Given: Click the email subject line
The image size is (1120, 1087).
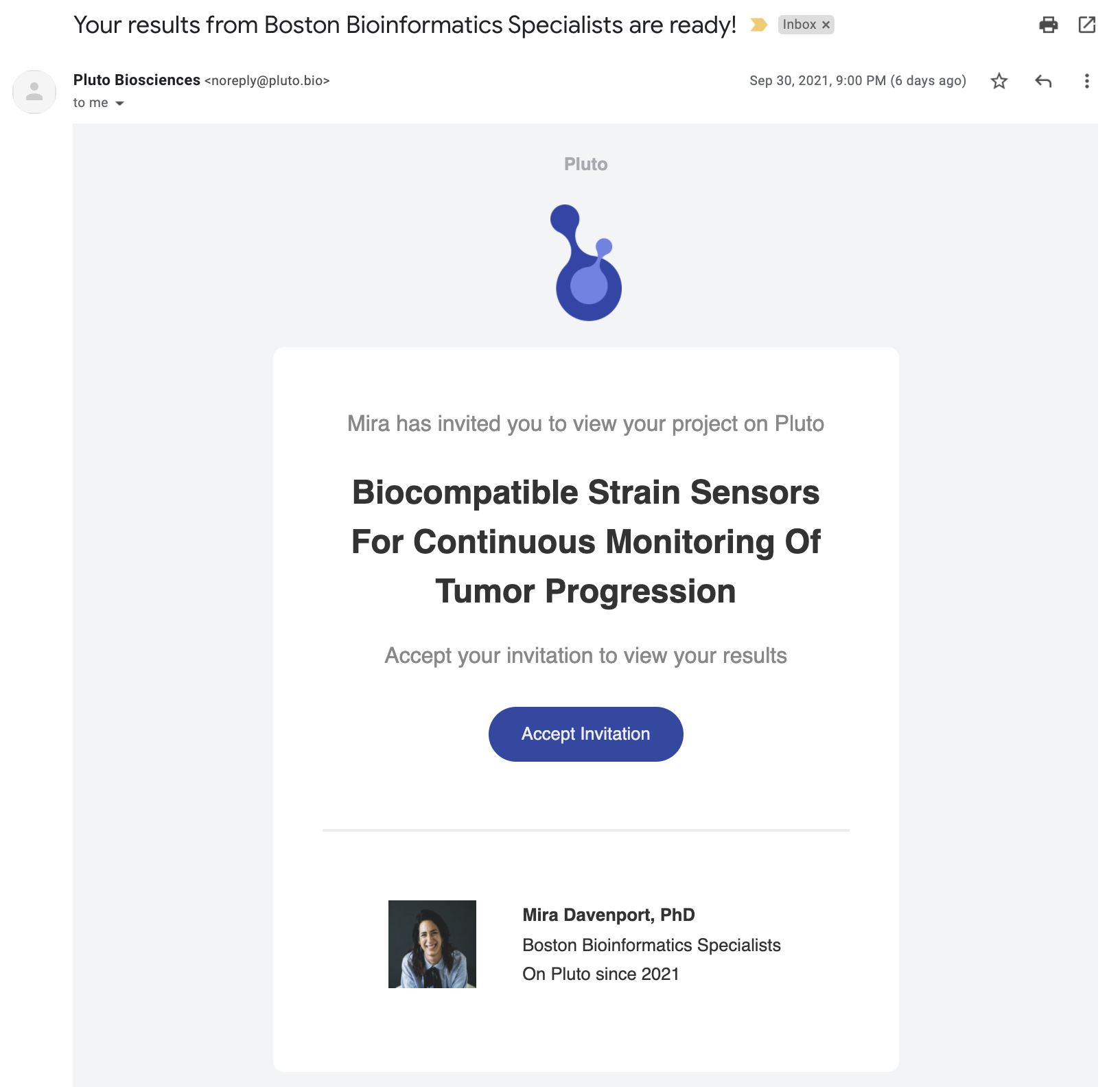Looking at the screenshot, I should [405, 25].
